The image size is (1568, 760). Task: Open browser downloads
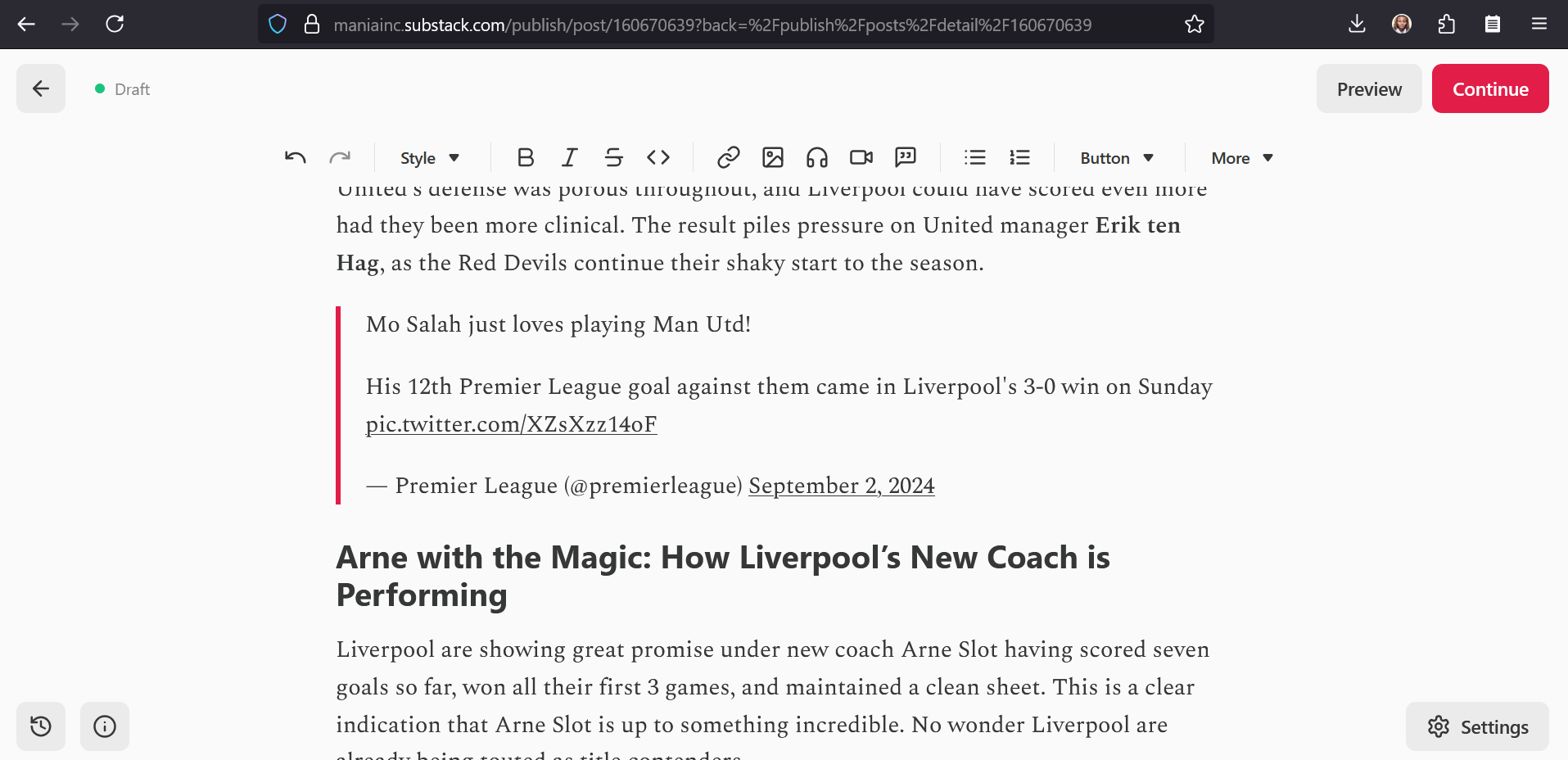pyautogui.click(x=1357, y=24)
